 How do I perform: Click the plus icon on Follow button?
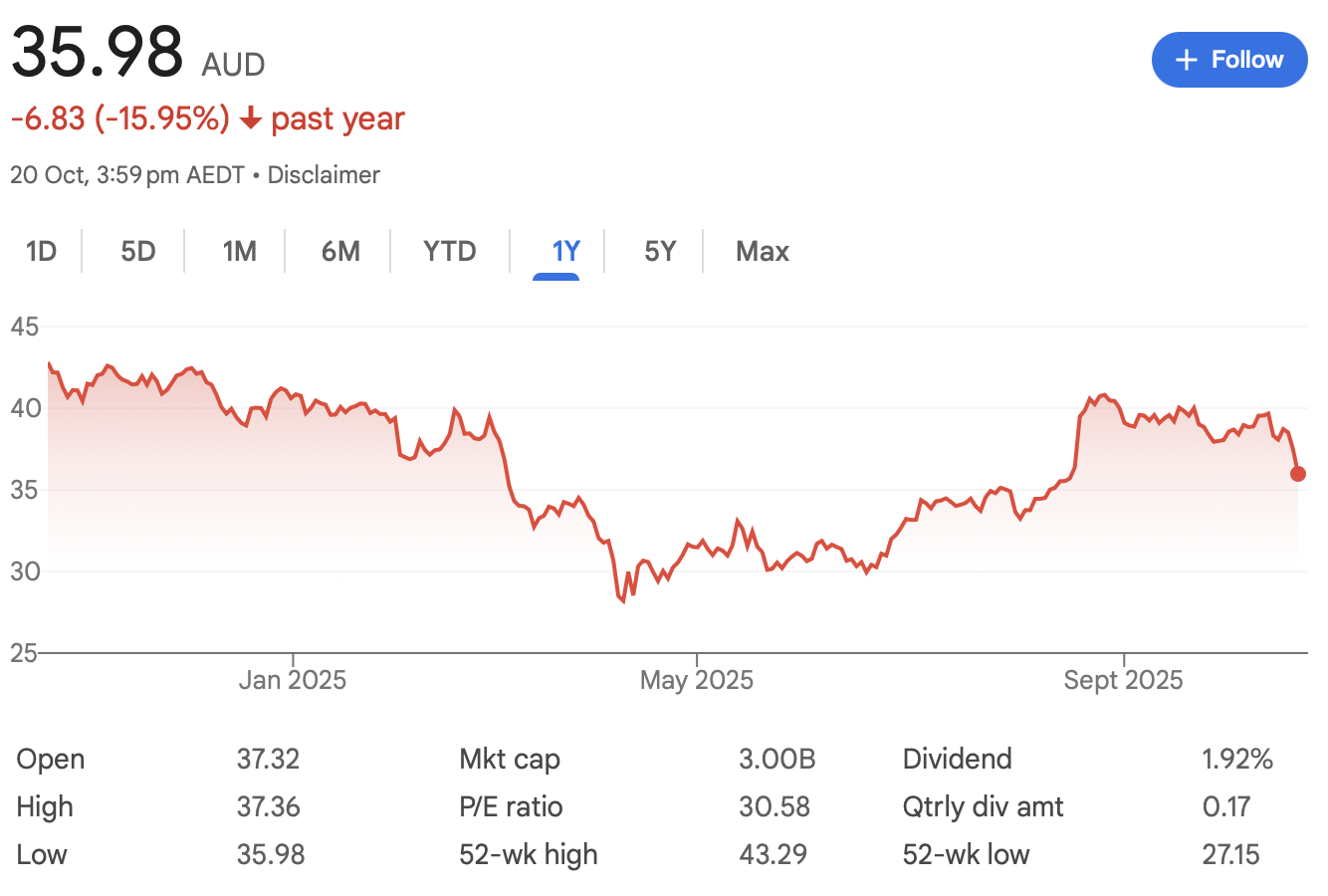1186,60
